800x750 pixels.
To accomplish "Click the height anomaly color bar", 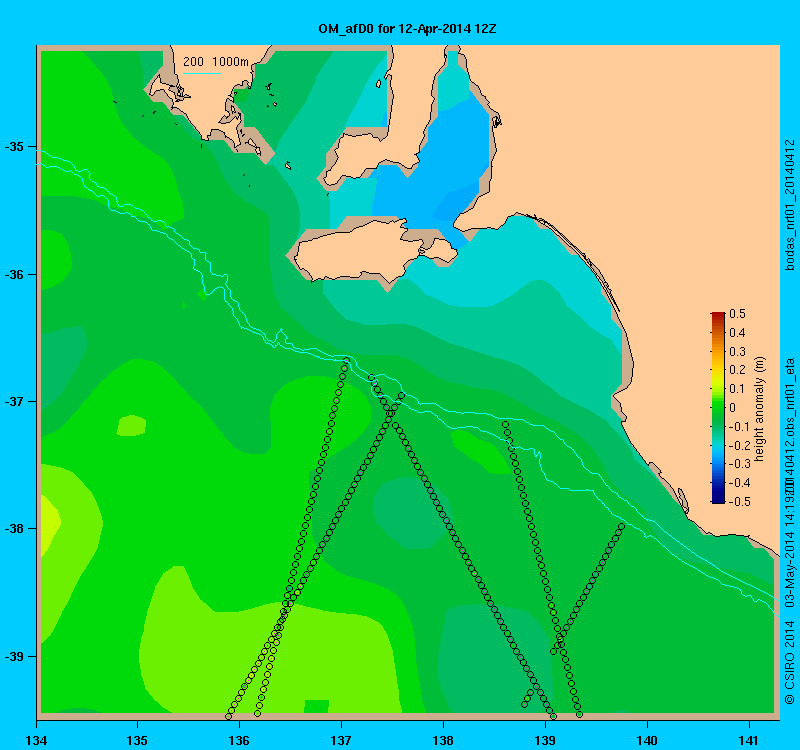I will tap(718, 408).
